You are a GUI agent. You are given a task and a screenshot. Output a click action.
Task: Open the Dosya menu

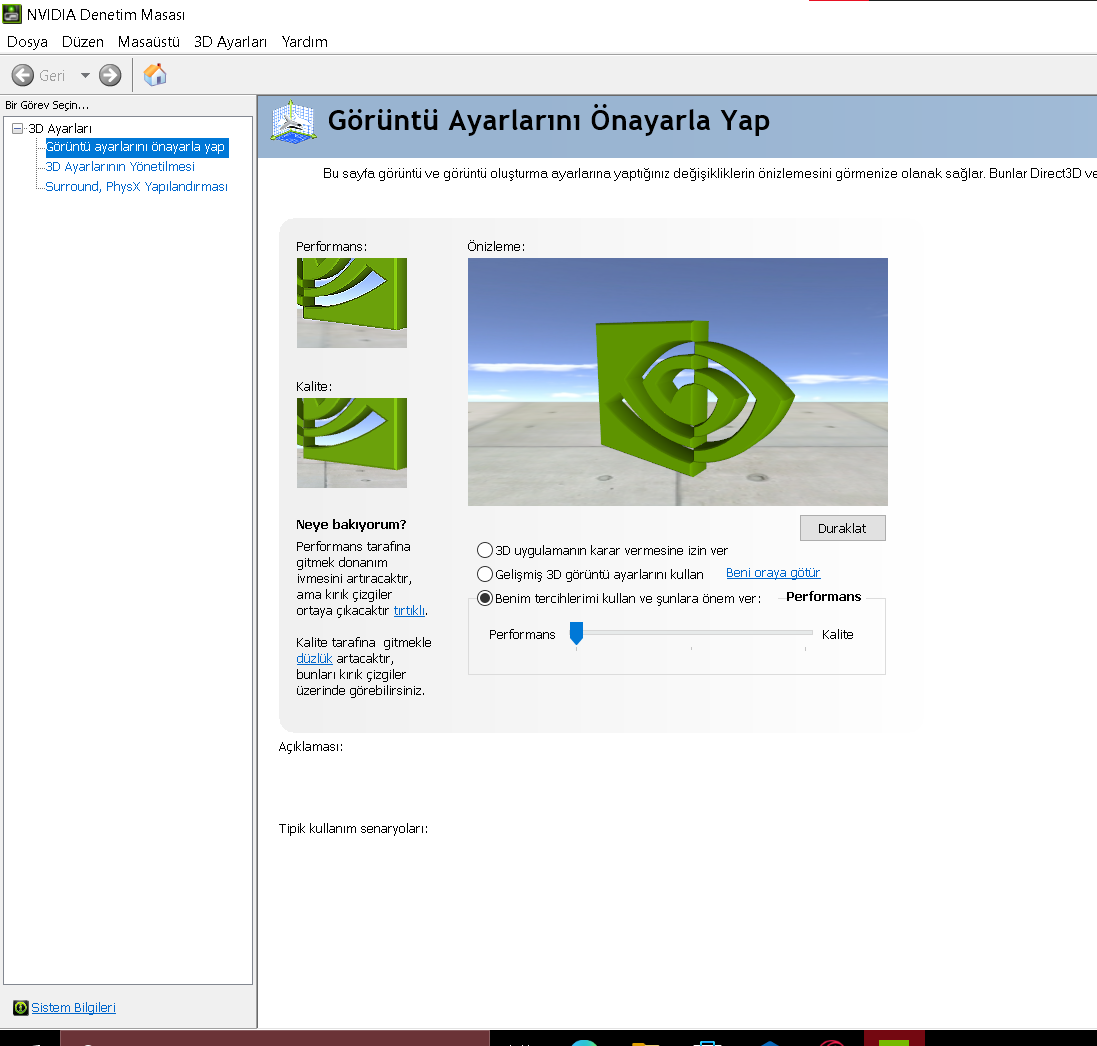(27, 42)
